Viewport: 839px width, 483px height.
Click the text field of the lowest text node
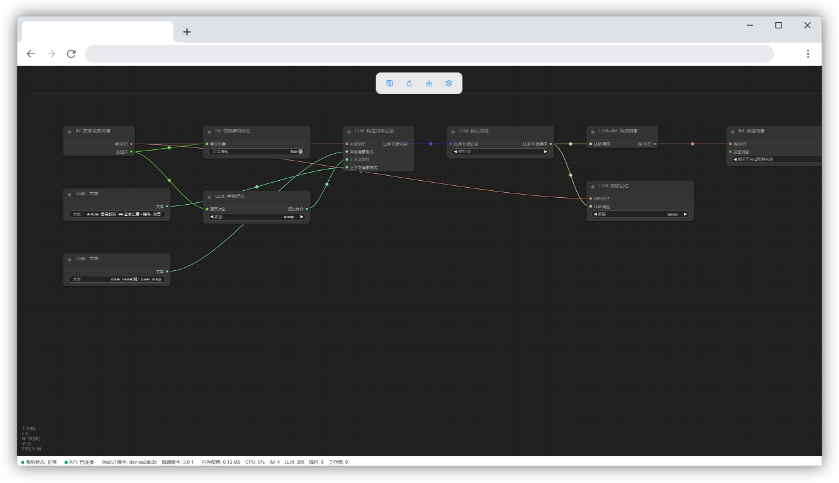tap(118, 280)
